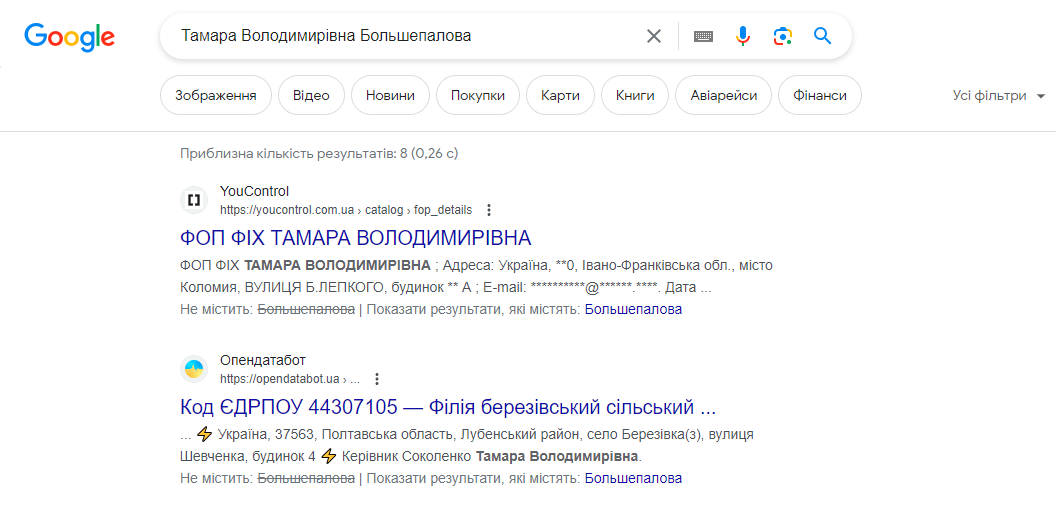
Task: Click the opendatabot.ua breadcrumb URL
Action: (x=290, y=379)
